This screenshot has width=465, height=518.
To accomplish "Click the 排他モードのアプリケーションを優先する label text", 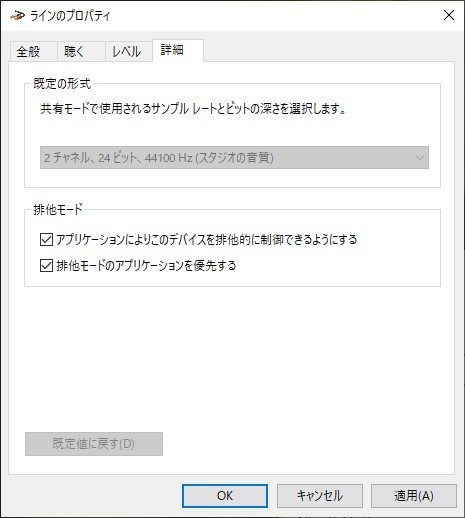I will coord(146,266).
